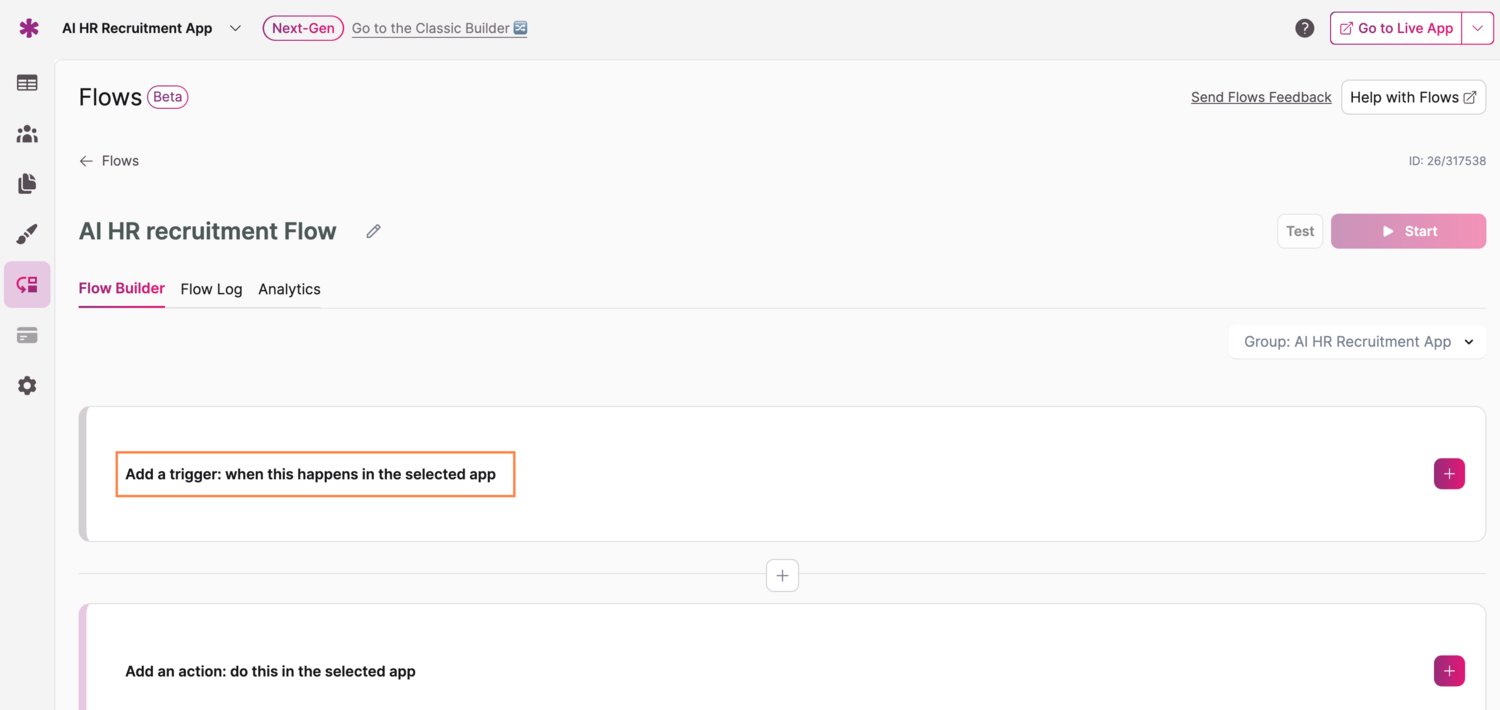Click the plus button to add action

point(1449,671)
